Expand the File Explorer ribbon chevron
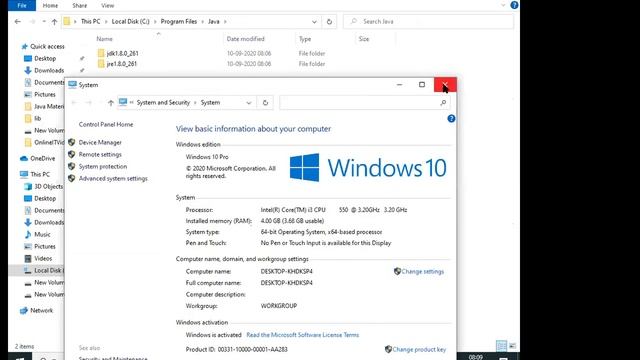Viewport: 640px width, 360px height. [x=503, y=5]
